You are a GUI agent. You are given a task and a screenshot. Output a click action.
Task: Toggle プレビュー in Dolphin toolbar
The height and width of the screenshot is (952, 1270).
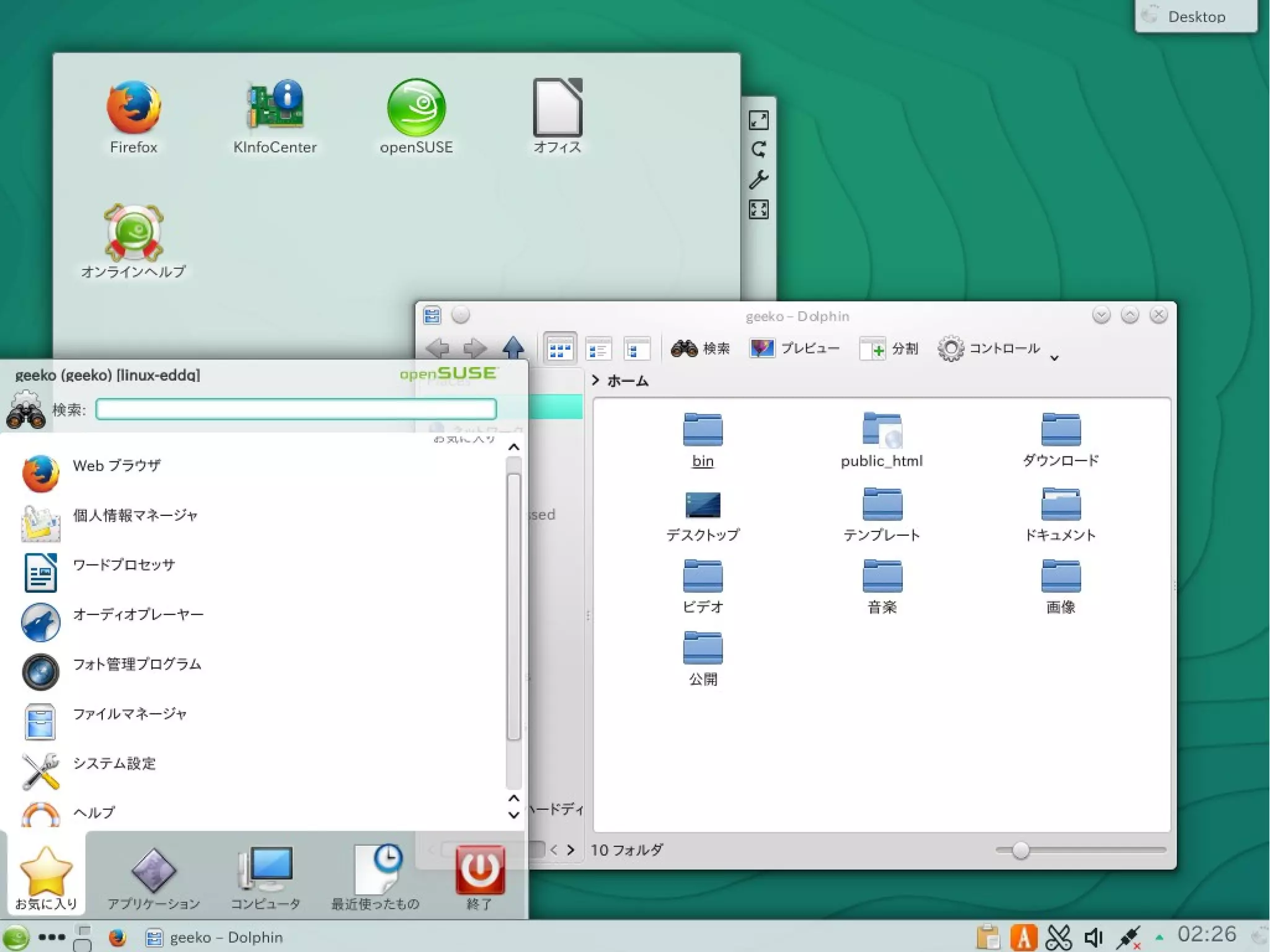click(794, 349)
